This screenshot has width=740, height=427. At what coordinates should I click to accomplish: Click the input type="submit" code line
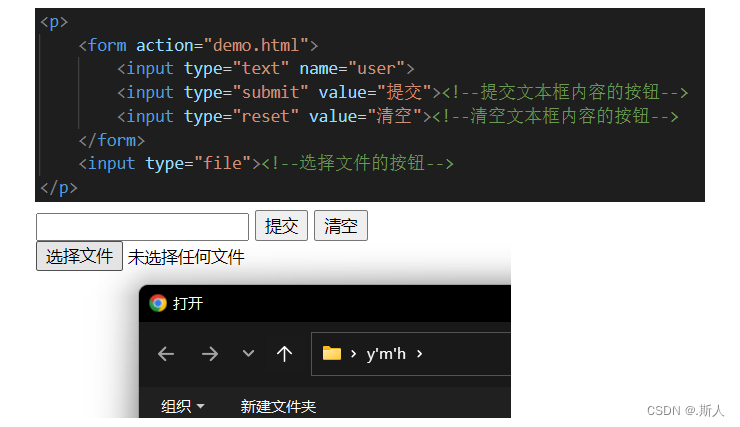(x=403, y=92)
